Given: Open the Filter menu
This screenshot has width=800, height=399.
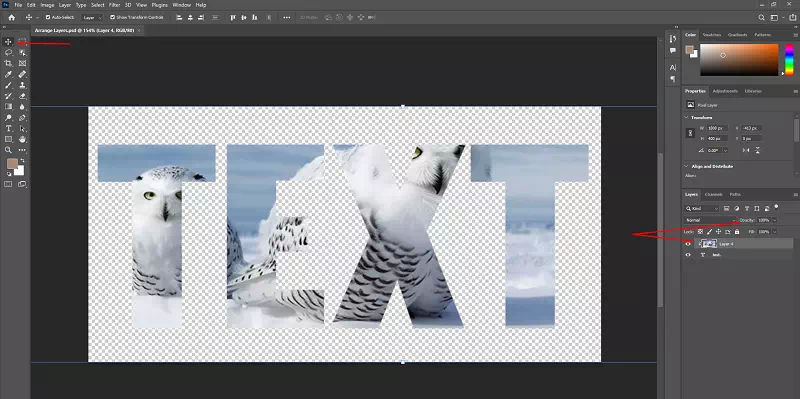Looking at the screenshot, I should 114,5.
